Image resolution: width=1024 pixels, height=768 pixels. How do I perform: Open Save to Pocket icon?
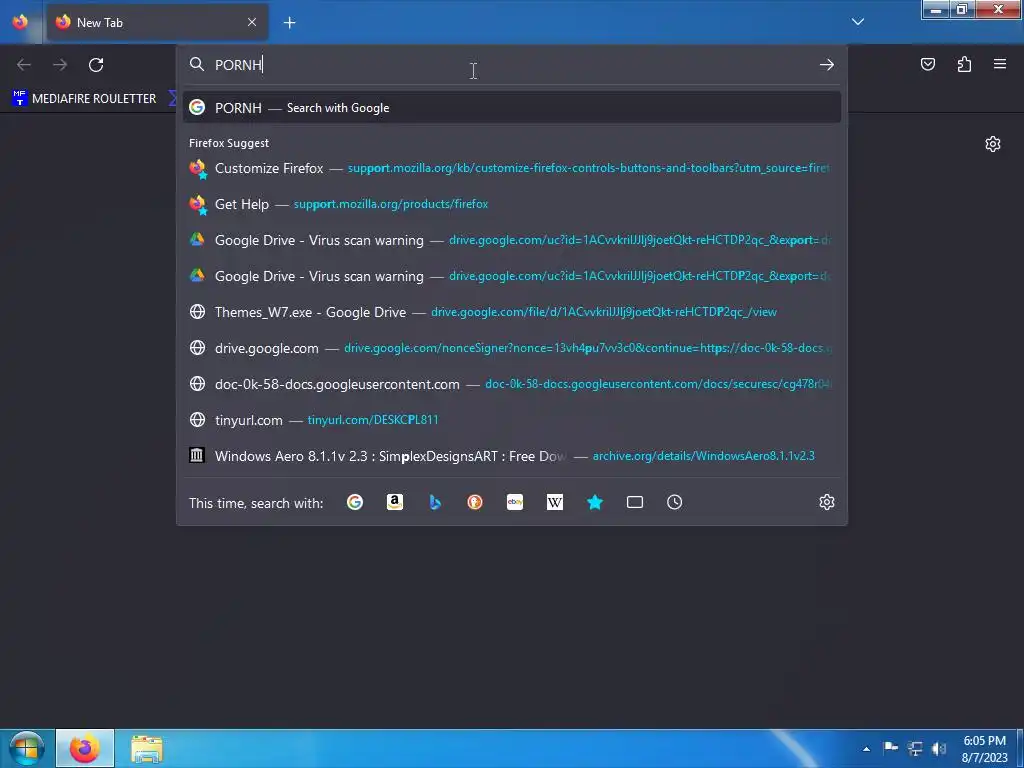(x=928, y=64)
